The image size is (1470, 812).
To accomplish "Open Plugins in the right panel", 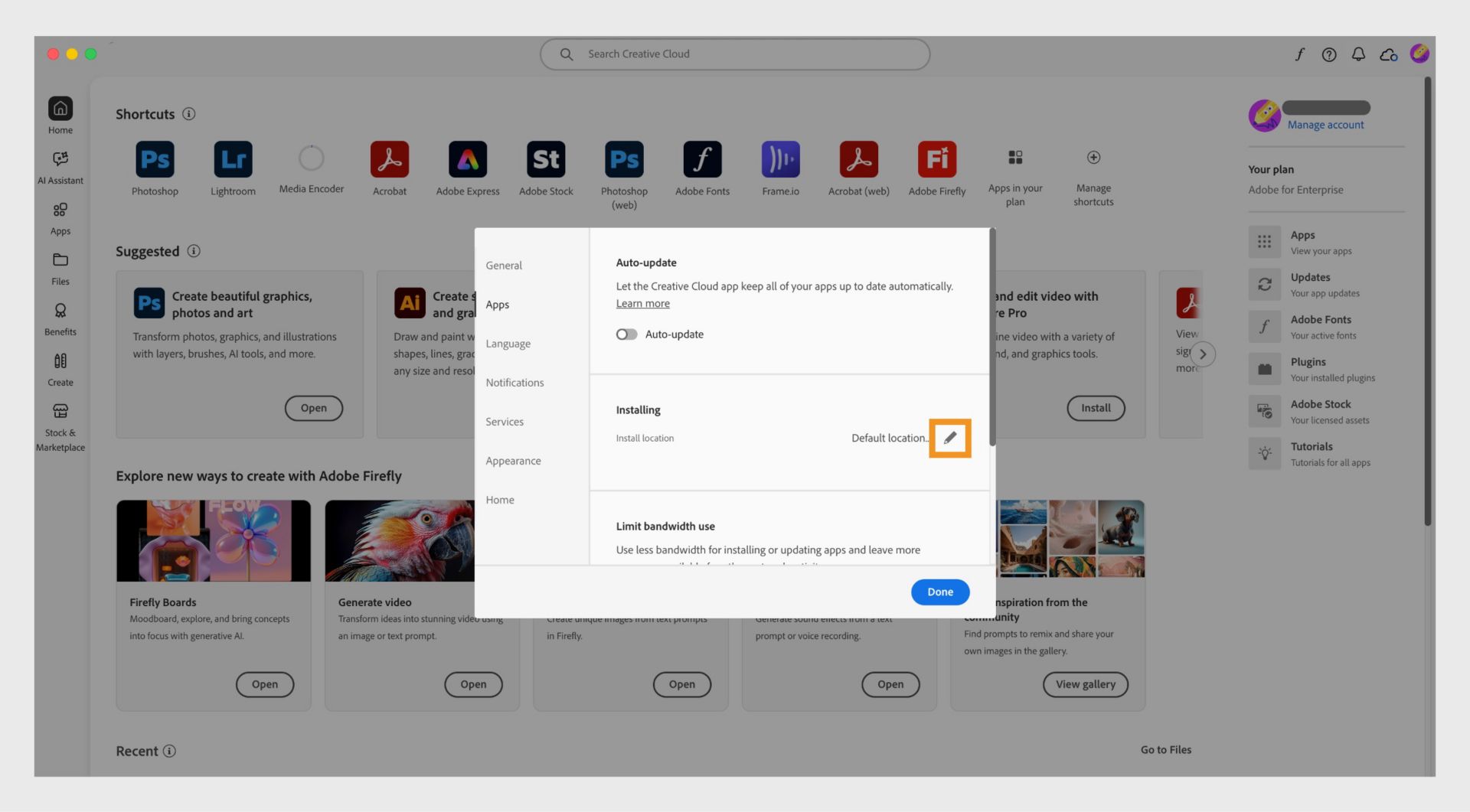I will click(1325, 369).
